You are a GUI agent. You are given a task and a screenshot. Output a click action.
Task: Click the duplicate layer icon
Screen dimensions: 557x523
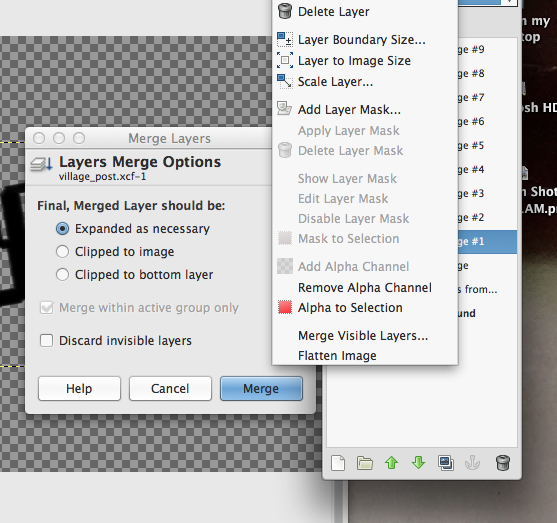pos(446,463)
